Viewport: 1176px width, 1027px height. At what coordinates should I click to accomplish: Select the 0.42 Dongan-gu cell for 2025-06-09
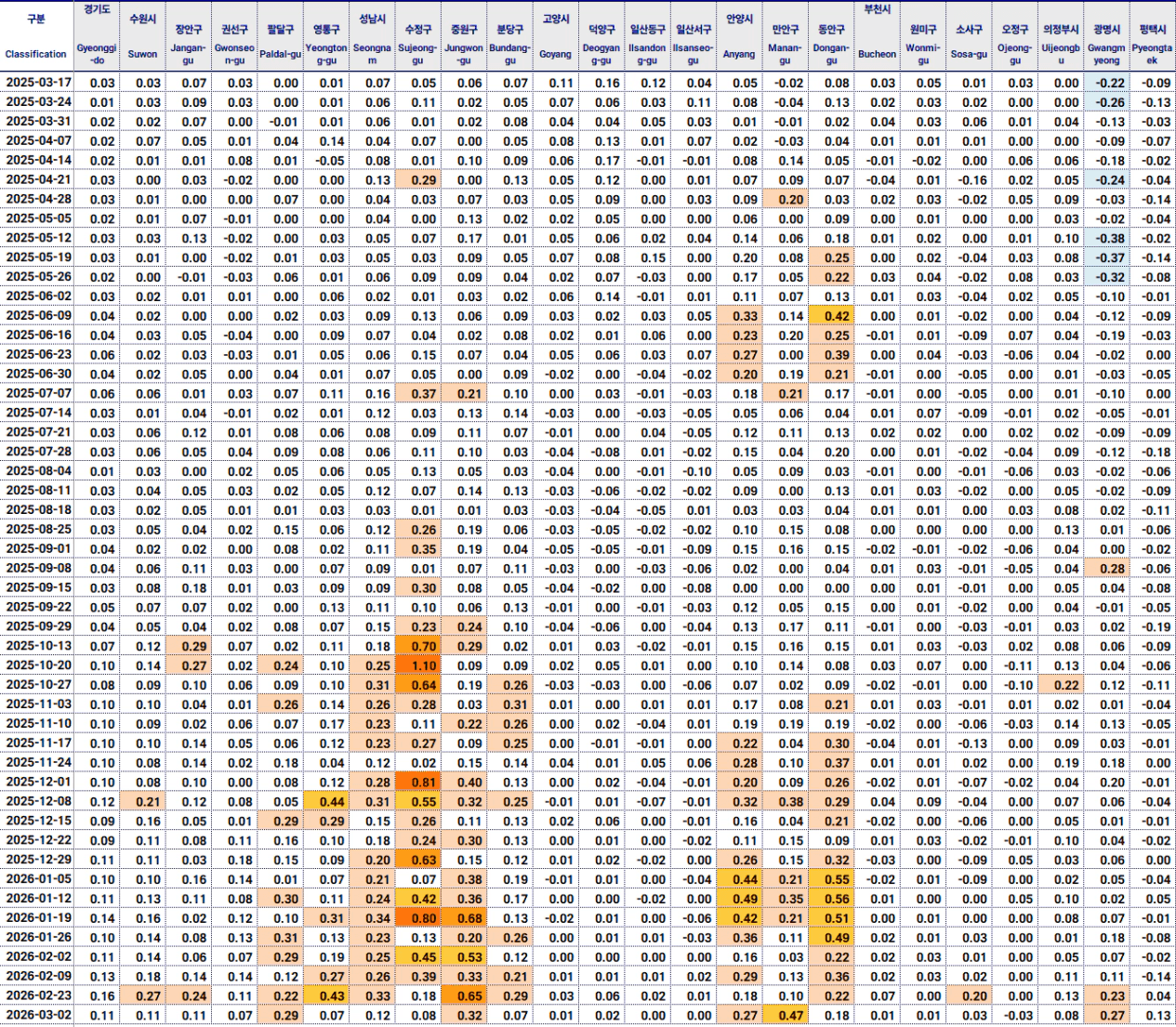831,316
